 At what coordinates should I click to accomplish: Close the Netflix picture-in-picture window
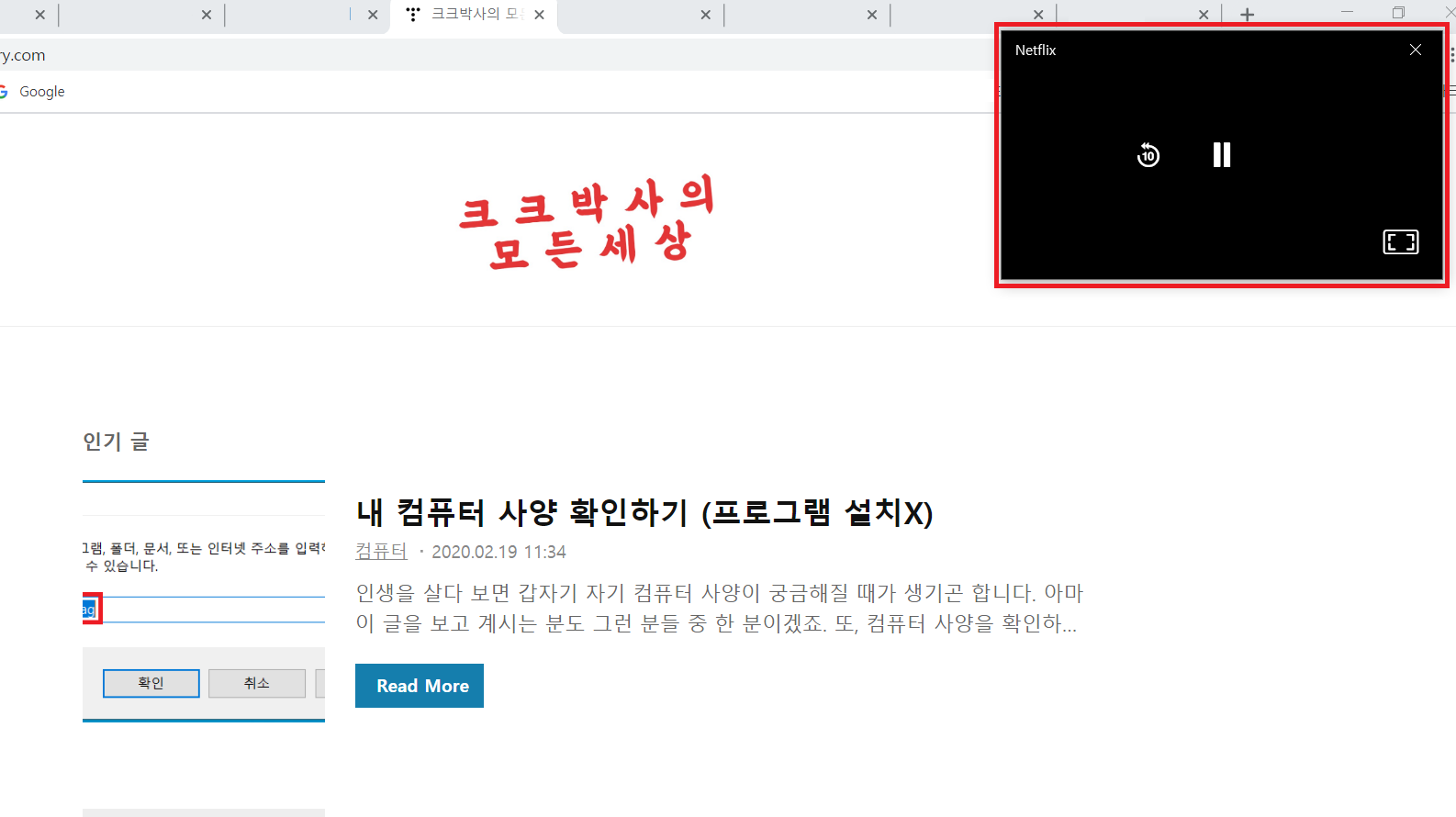coord(1415,50)
